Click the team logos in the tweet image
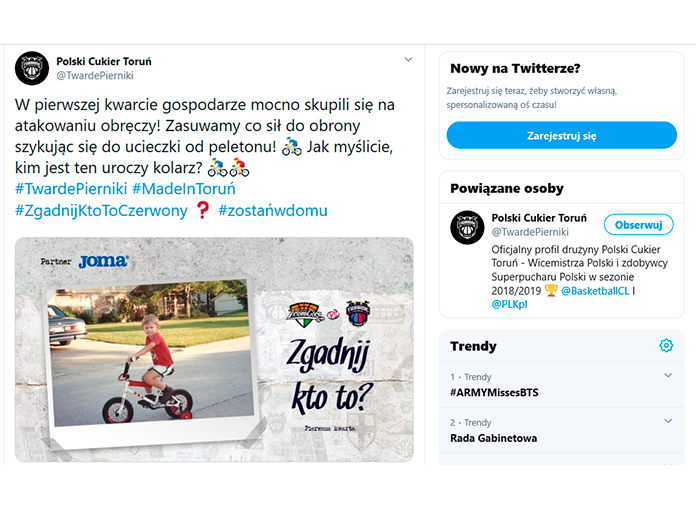696x518 pixels. [x=329, y=312]
